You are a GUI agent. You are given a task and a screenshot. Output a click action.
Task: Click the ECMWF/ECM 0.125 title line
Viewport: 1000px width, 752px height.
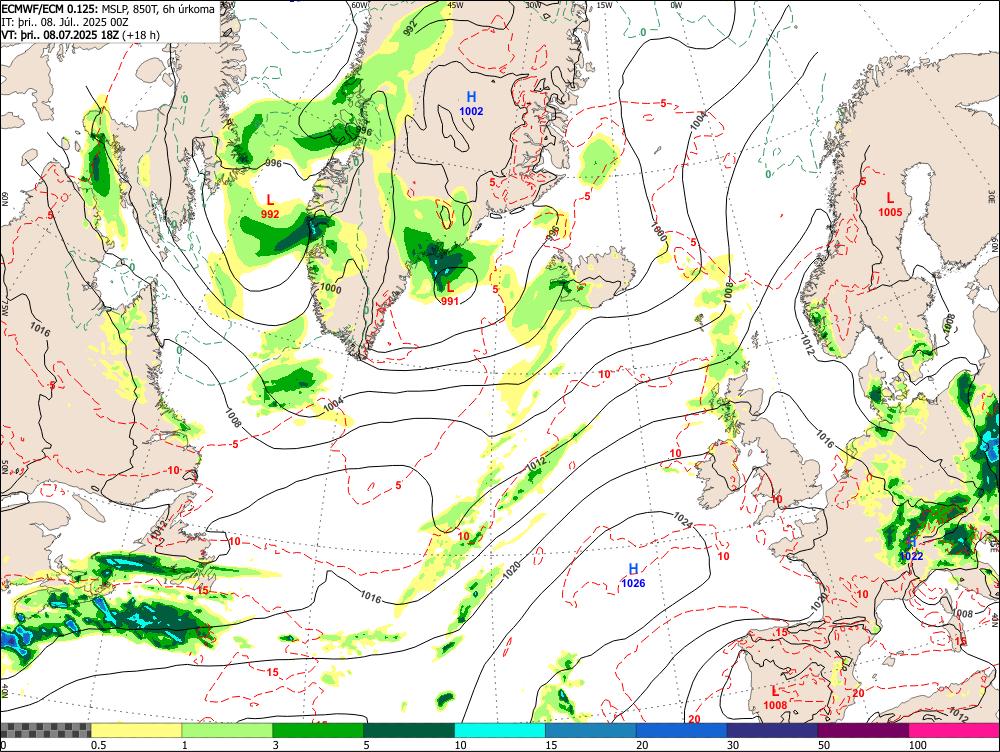pyautogui.click(x=108, y=9)
